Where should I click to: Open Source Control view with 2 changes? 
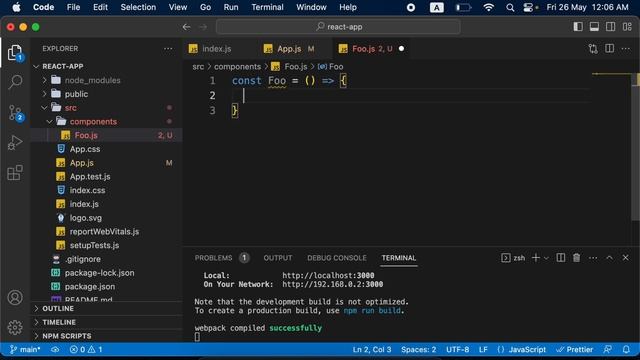[x=15, y=113]
